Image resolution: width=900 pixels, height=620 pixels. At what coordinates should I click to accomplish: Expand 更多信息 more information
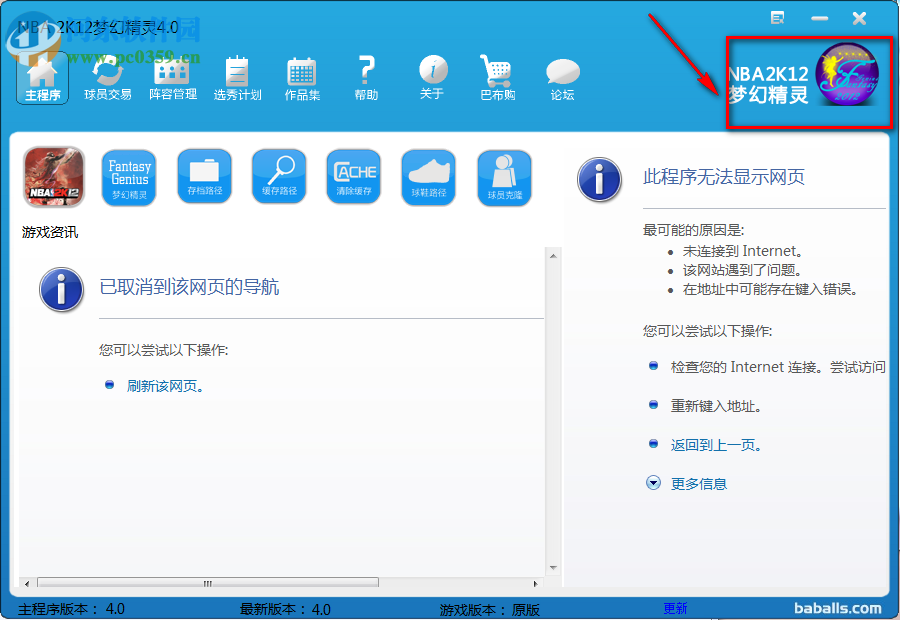click(699, 484)
